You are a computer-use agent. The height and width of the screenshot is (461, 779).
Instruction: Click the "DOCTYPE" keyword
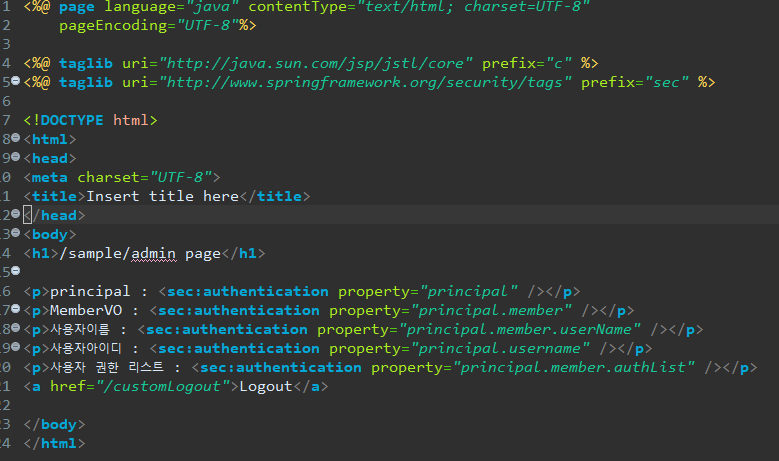click(72, 120)
